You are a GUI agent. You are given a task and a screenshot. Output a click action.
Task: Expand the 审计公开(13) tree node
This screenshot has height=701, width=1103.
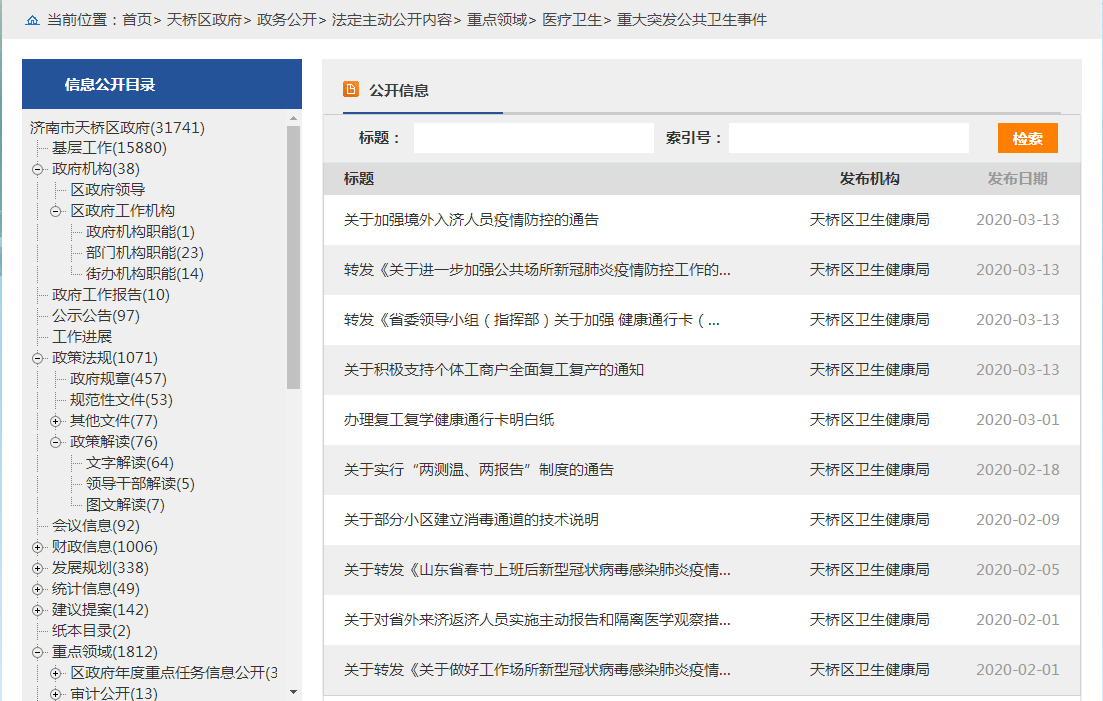coord(56,695)
